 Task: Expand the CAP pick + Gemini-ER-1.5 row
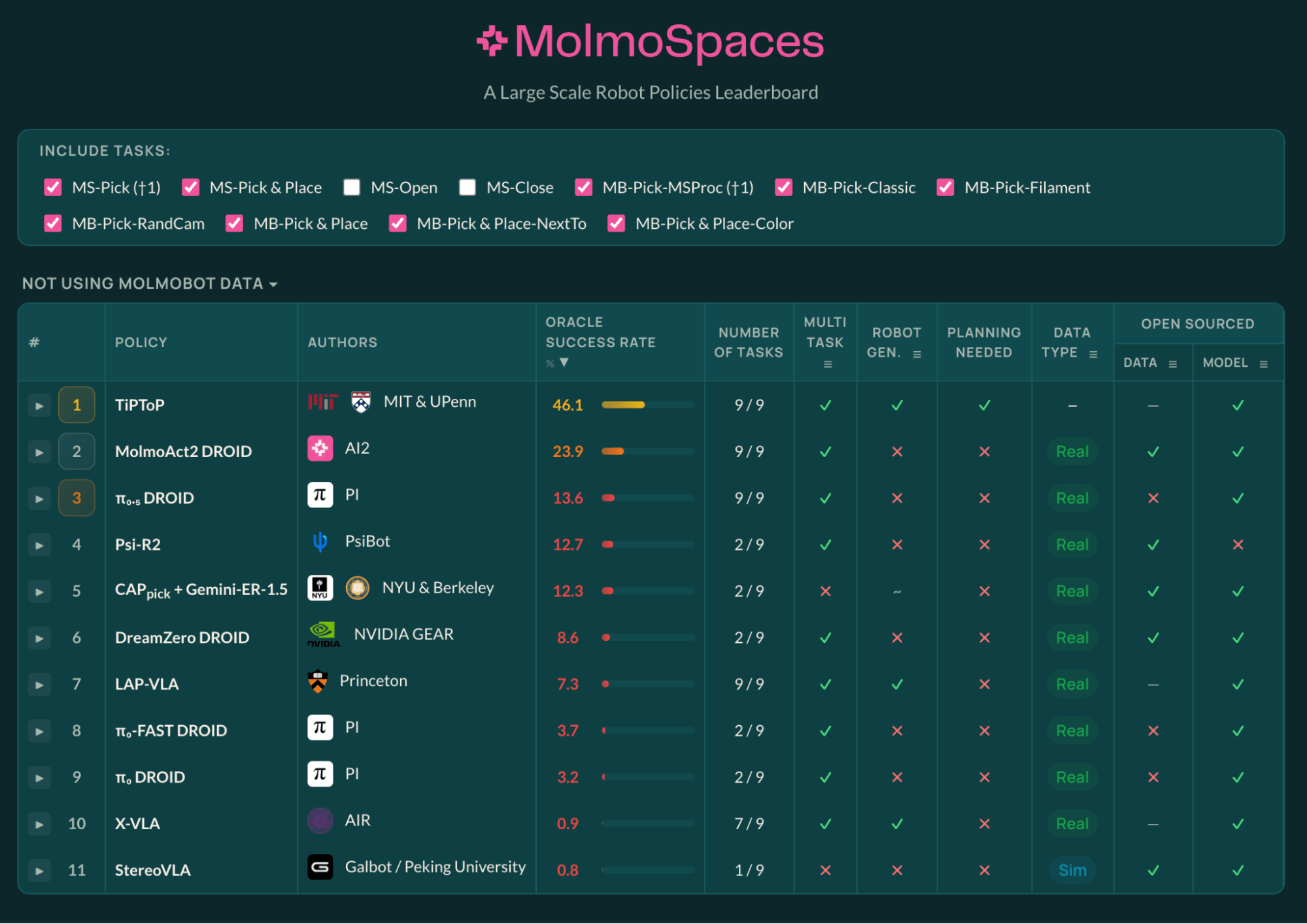click(39, 591)
